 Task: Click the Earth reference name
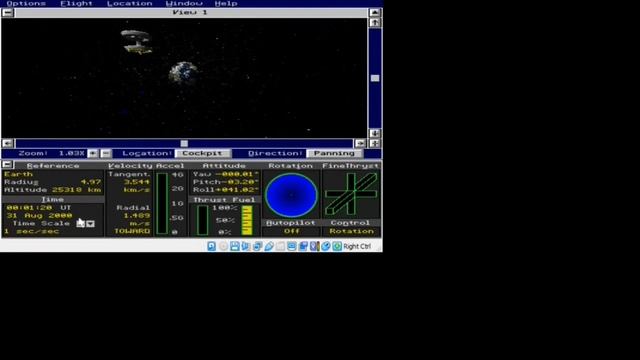point(18,174)
